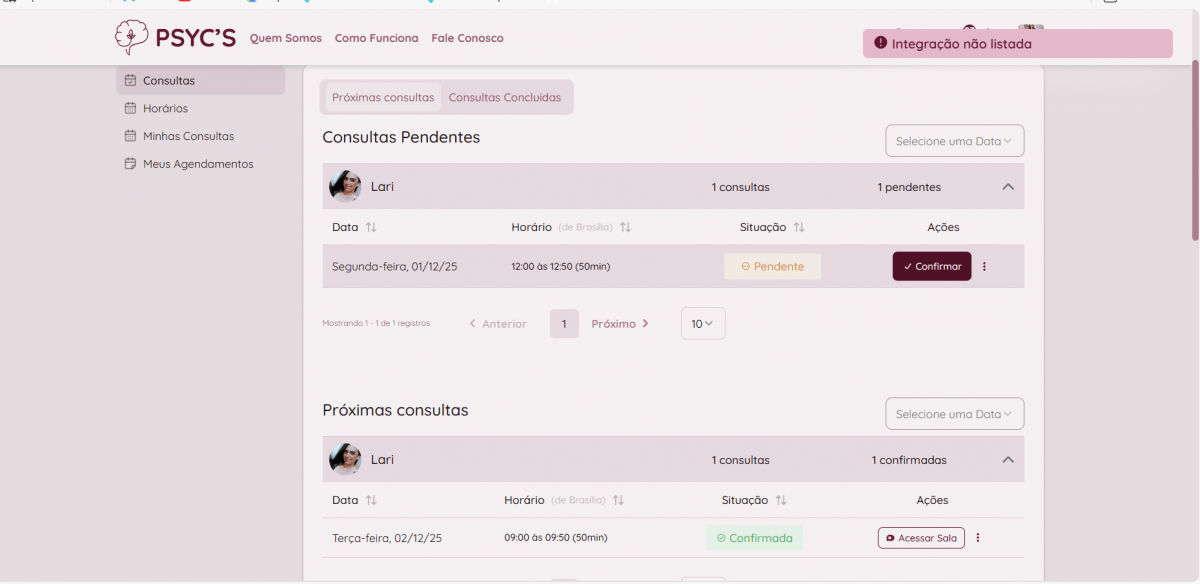Click Acessar Sala button
The width and height of the screenshot is (1200, 584).
point(921,538)
